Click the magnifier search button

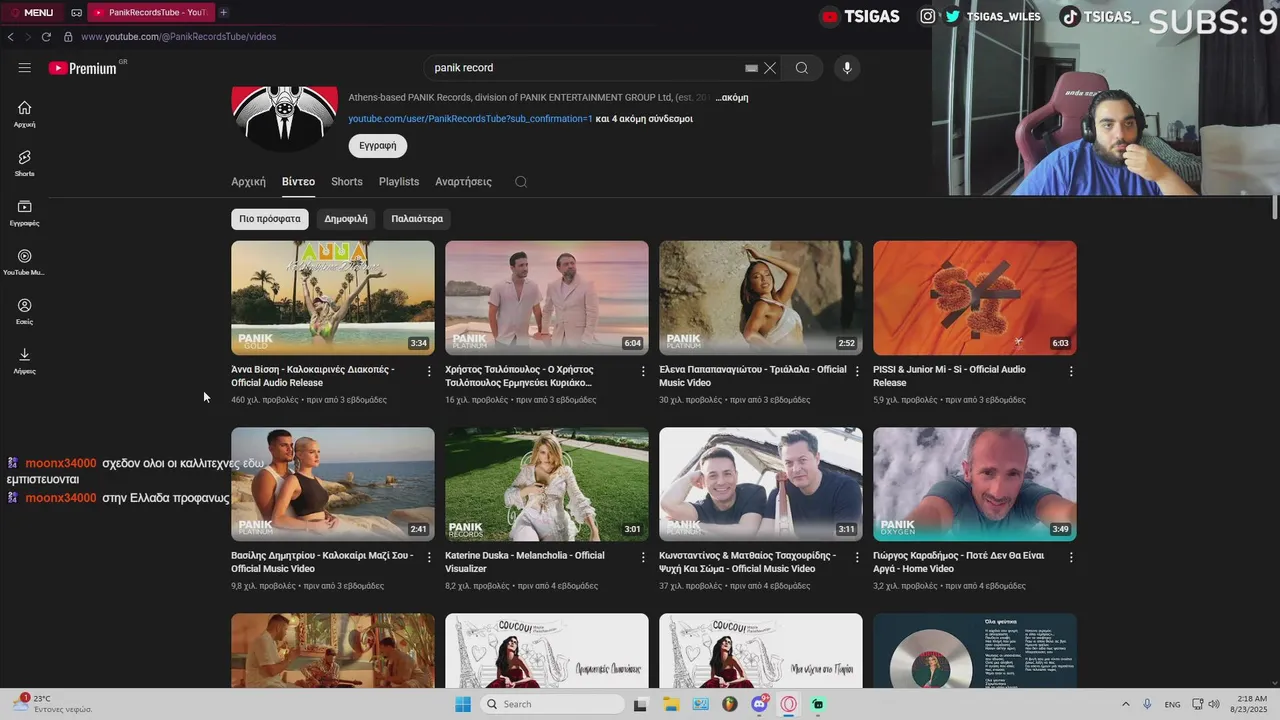(x=802, y=68)
